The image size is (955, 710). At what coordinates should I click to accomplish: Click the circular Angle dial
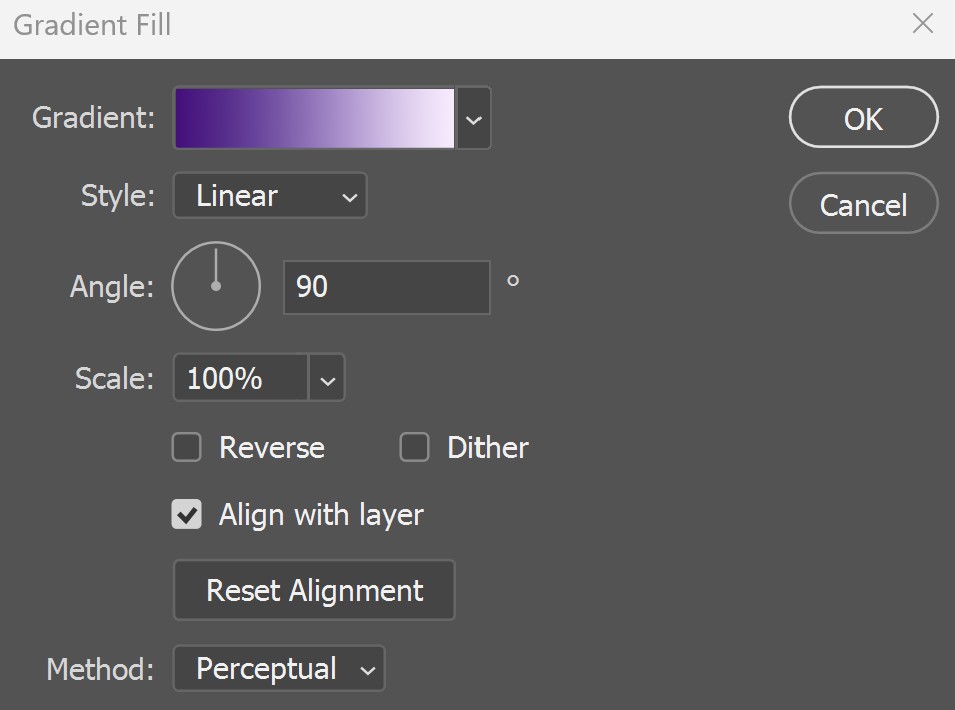pos(216,286)
